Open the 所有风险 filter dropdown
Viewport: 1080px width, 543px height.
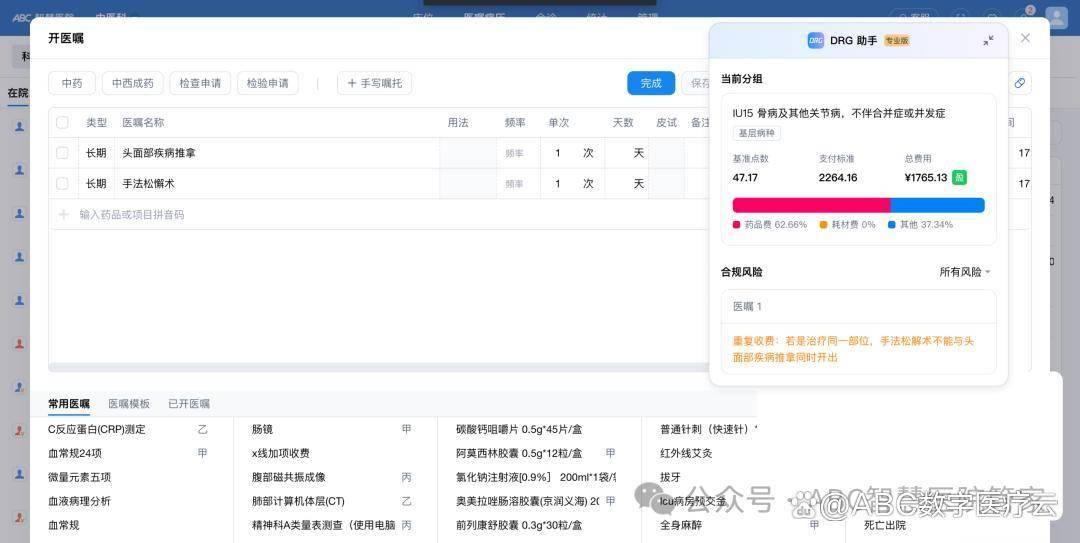965,272
